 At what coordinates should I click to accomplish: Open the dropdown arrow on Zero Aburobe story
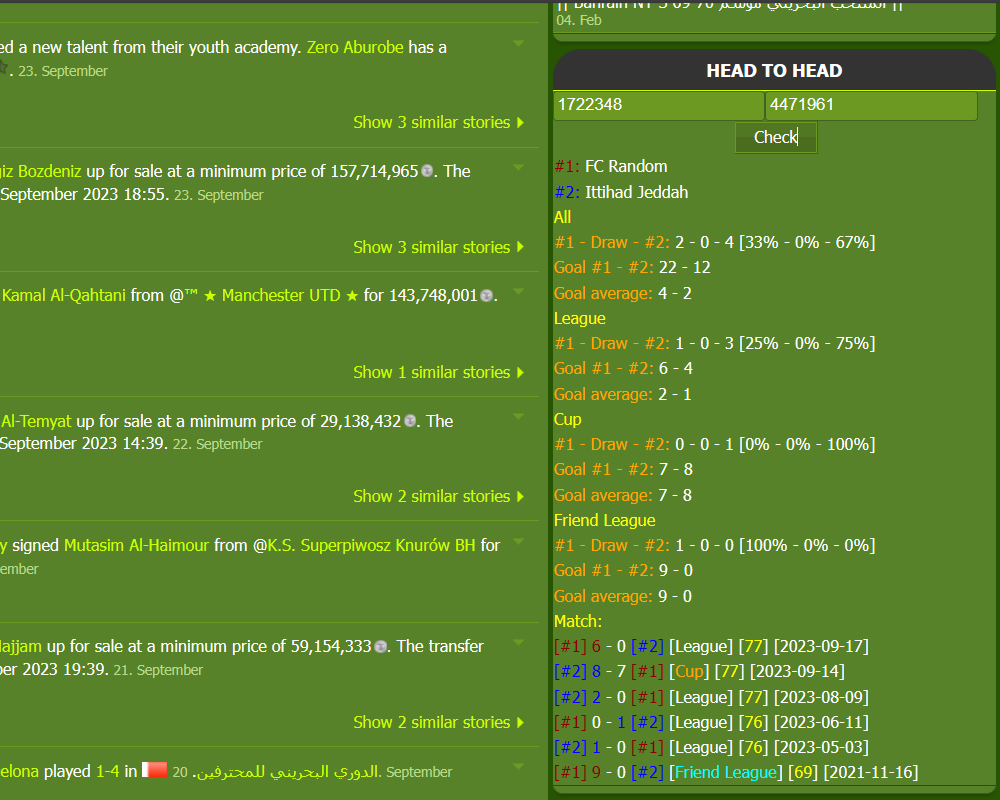(x=518, y=43)
